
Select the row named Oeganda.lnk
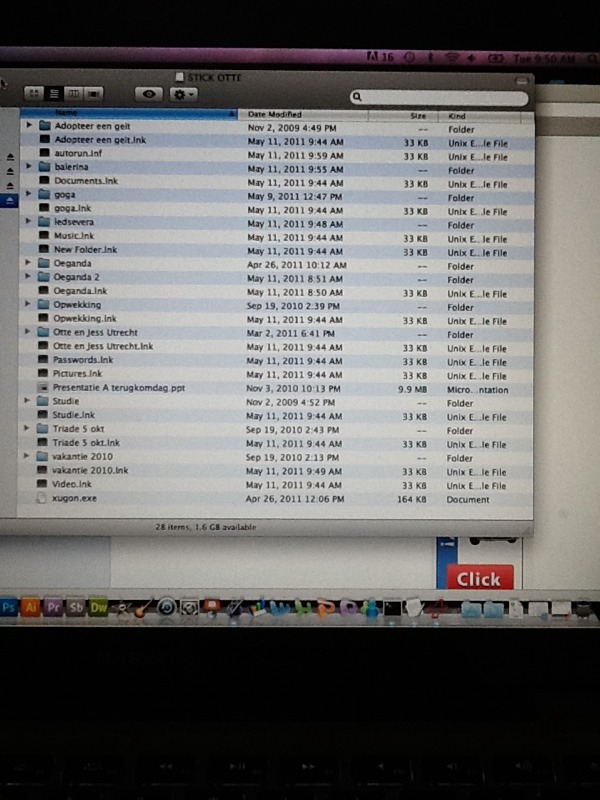(x=276, y=291)
